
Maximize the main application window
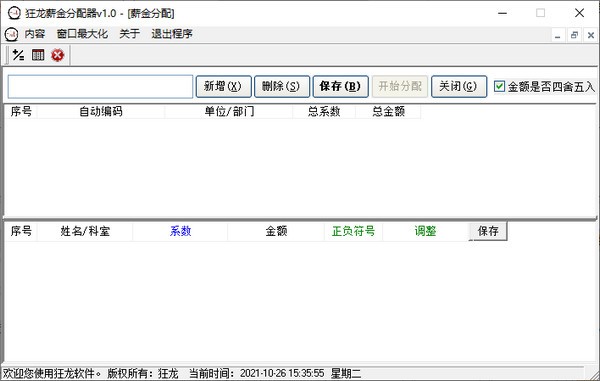[x=540, y=13]
